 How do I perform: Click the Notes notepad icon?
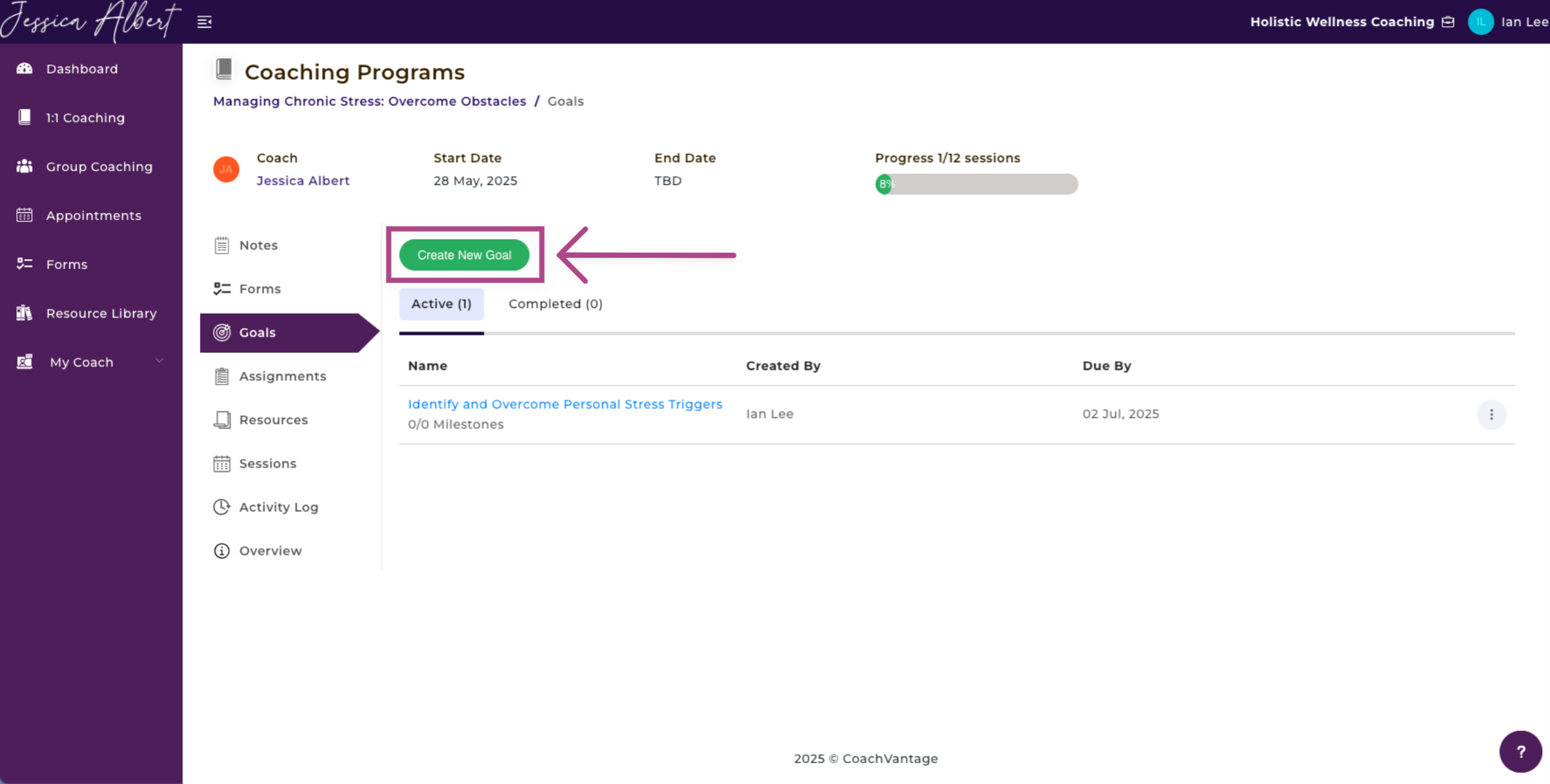pyautogui.click(x=222, y=245)
